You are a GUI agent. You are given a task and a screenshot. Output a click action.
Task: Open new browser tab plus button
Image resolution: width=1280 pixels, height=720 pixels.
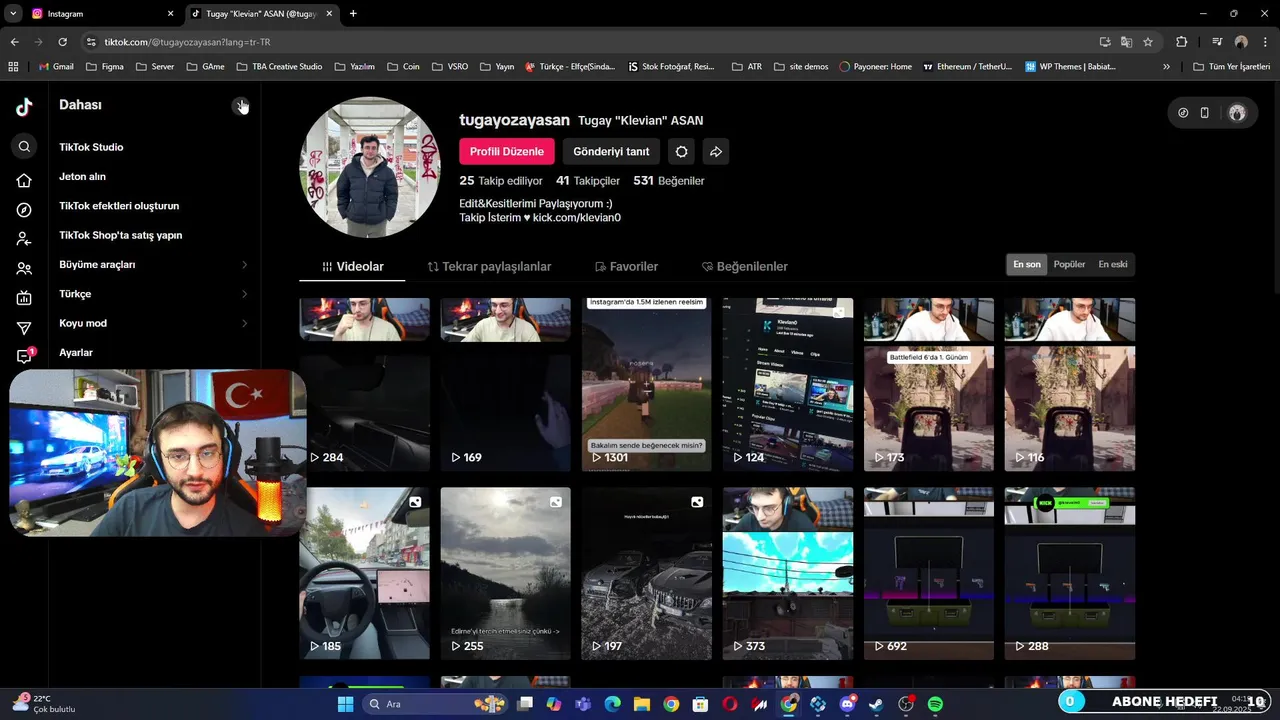coord(353,14)
